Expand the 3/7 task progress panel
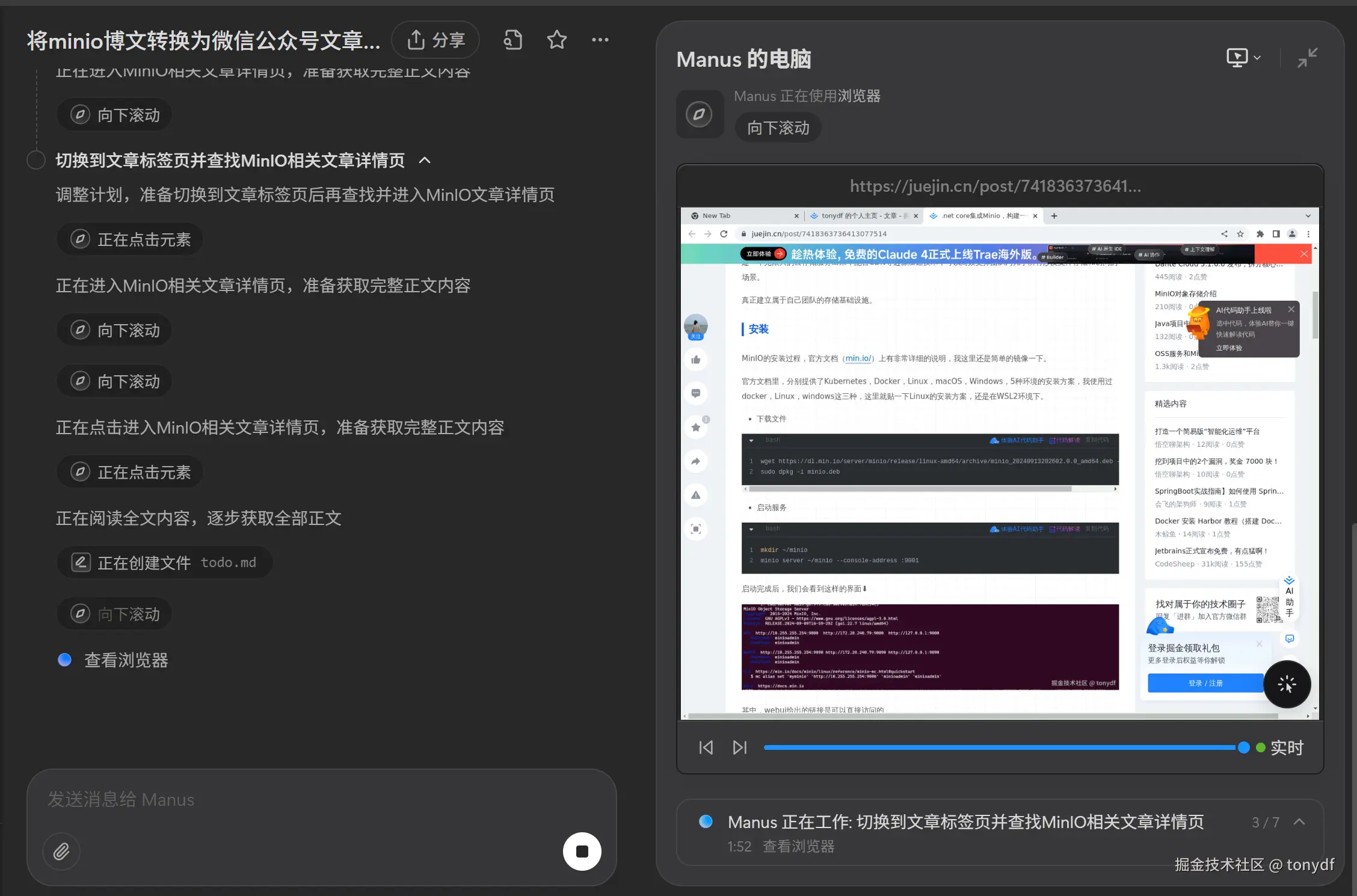 [1299, 822]
